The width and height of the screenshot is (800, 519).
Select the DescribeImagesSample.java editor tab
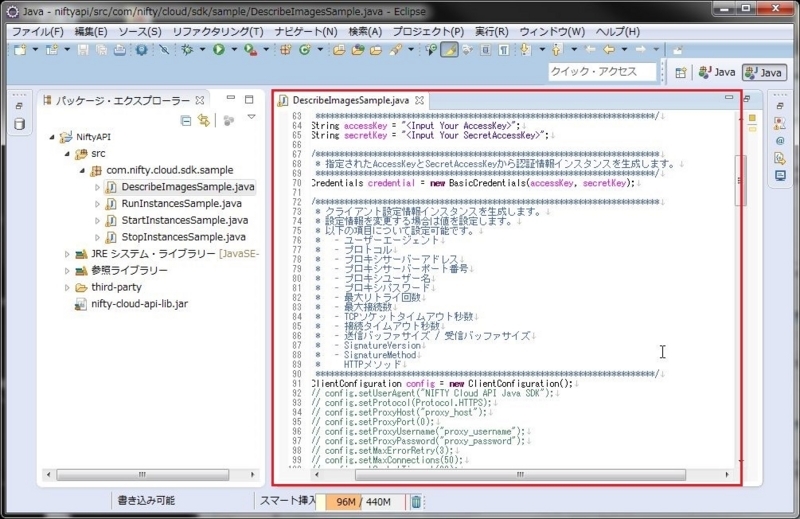[x=351, y=100]
